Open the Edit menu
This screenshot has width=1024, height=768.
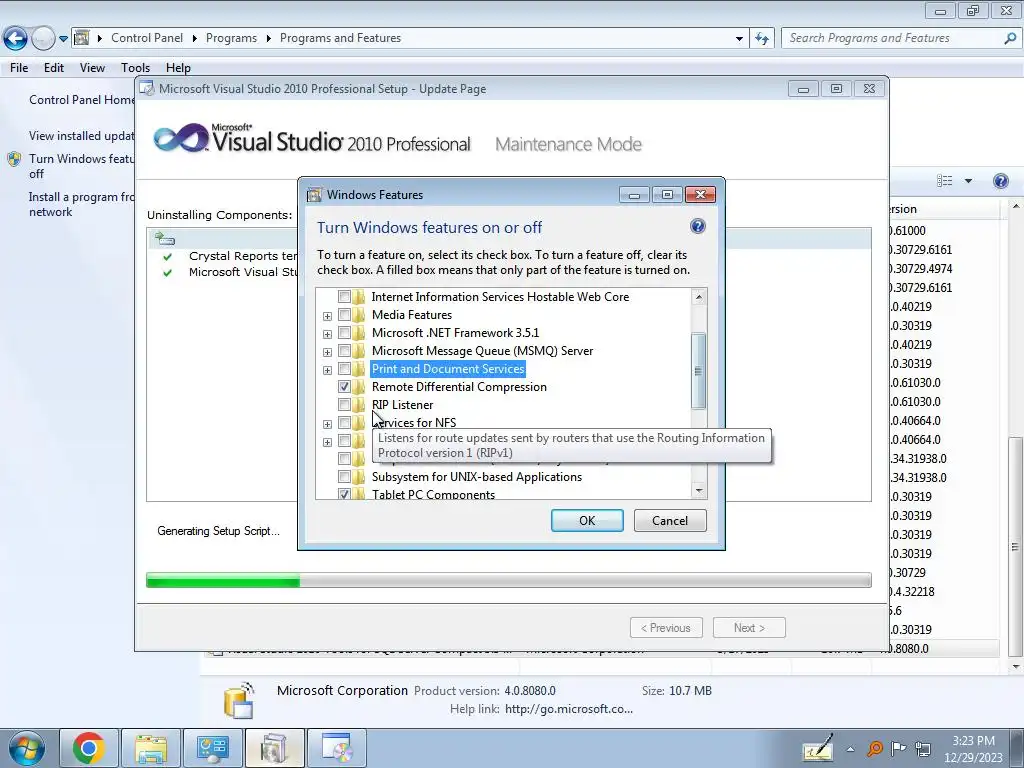point(54,68)
